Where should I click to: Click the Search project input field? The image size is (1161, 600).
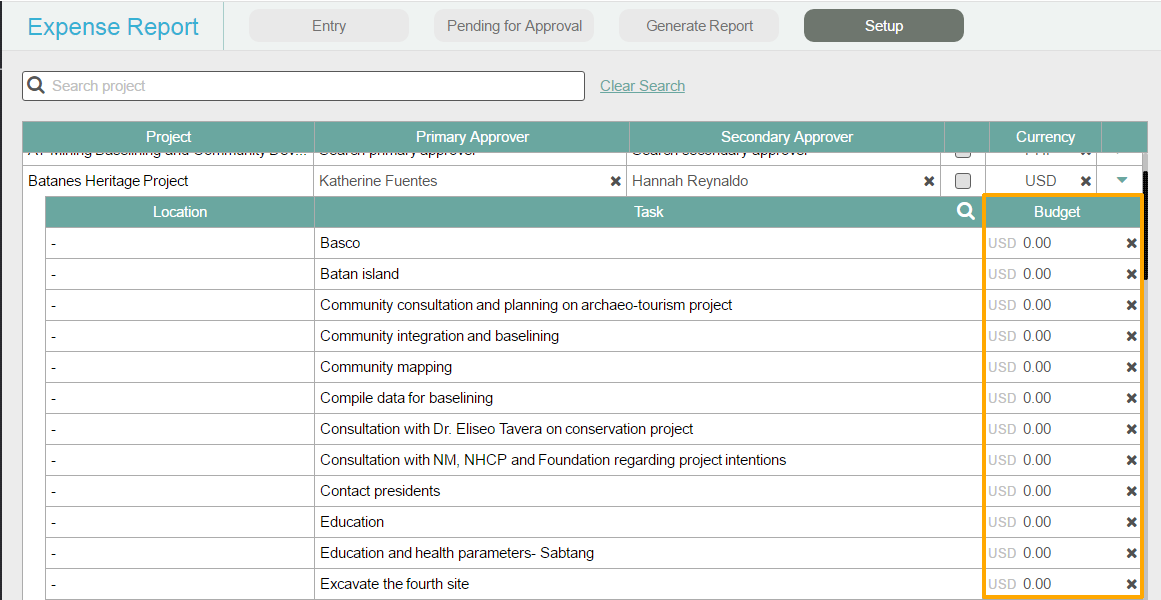click(310, 86)
